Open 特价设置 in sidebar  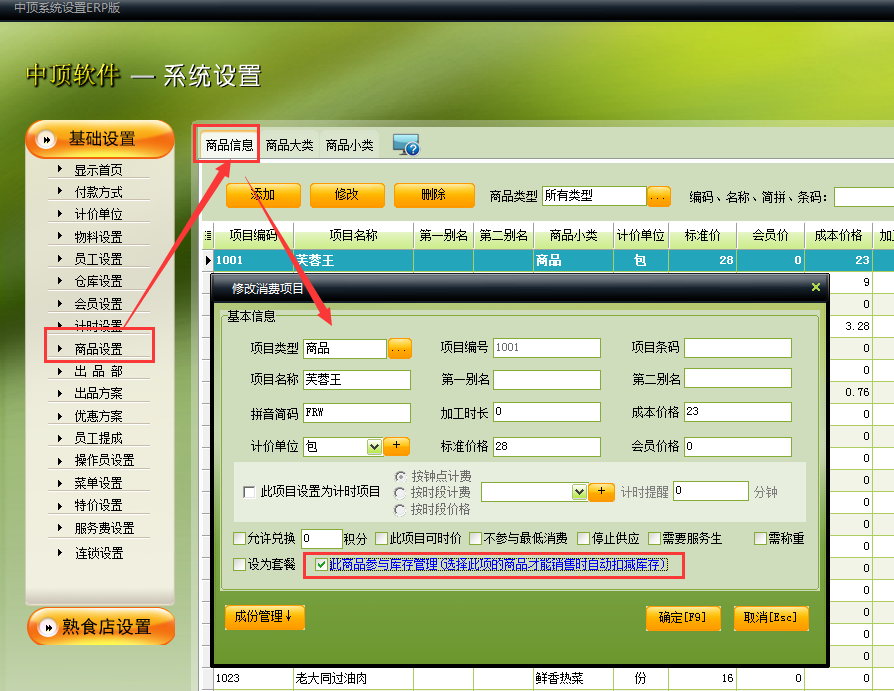(99, 505)
